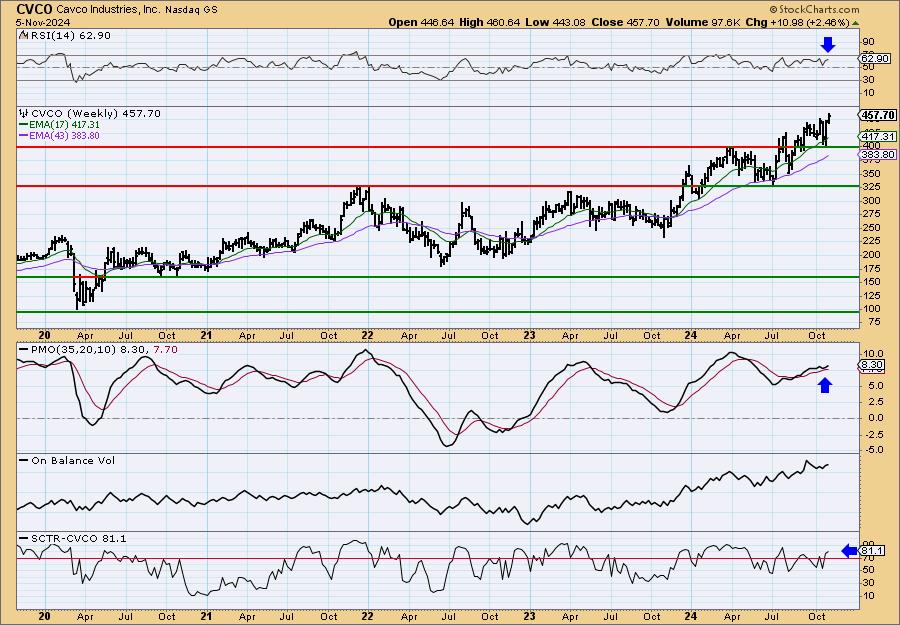Click the 200 price axis label
The image size is (900, 625).
(x=871, y=255)
